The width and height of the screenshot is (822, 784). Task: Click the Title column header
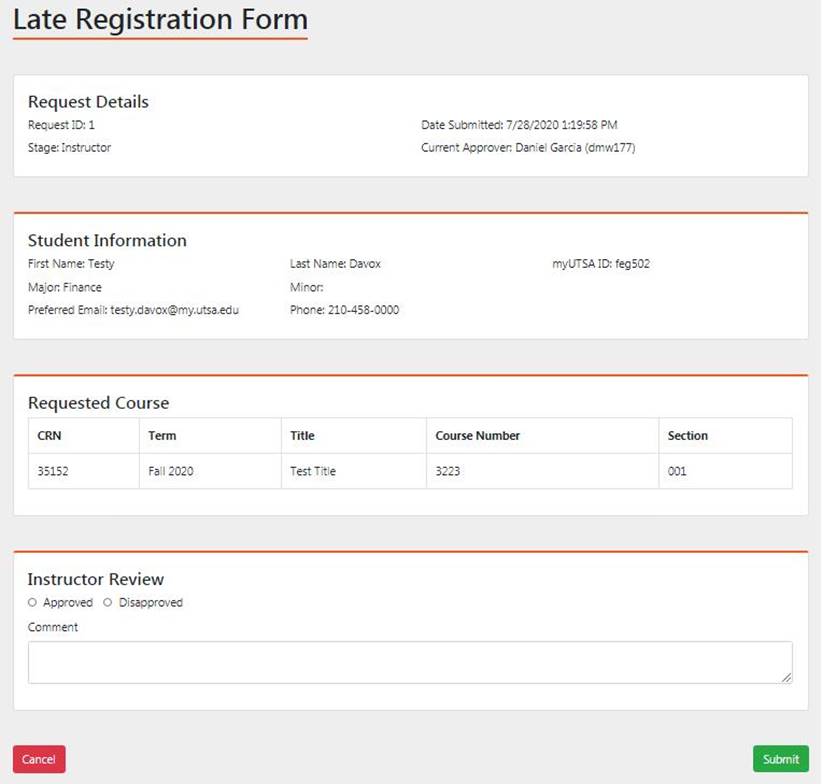pyautogui.click(x=302, y=436)
